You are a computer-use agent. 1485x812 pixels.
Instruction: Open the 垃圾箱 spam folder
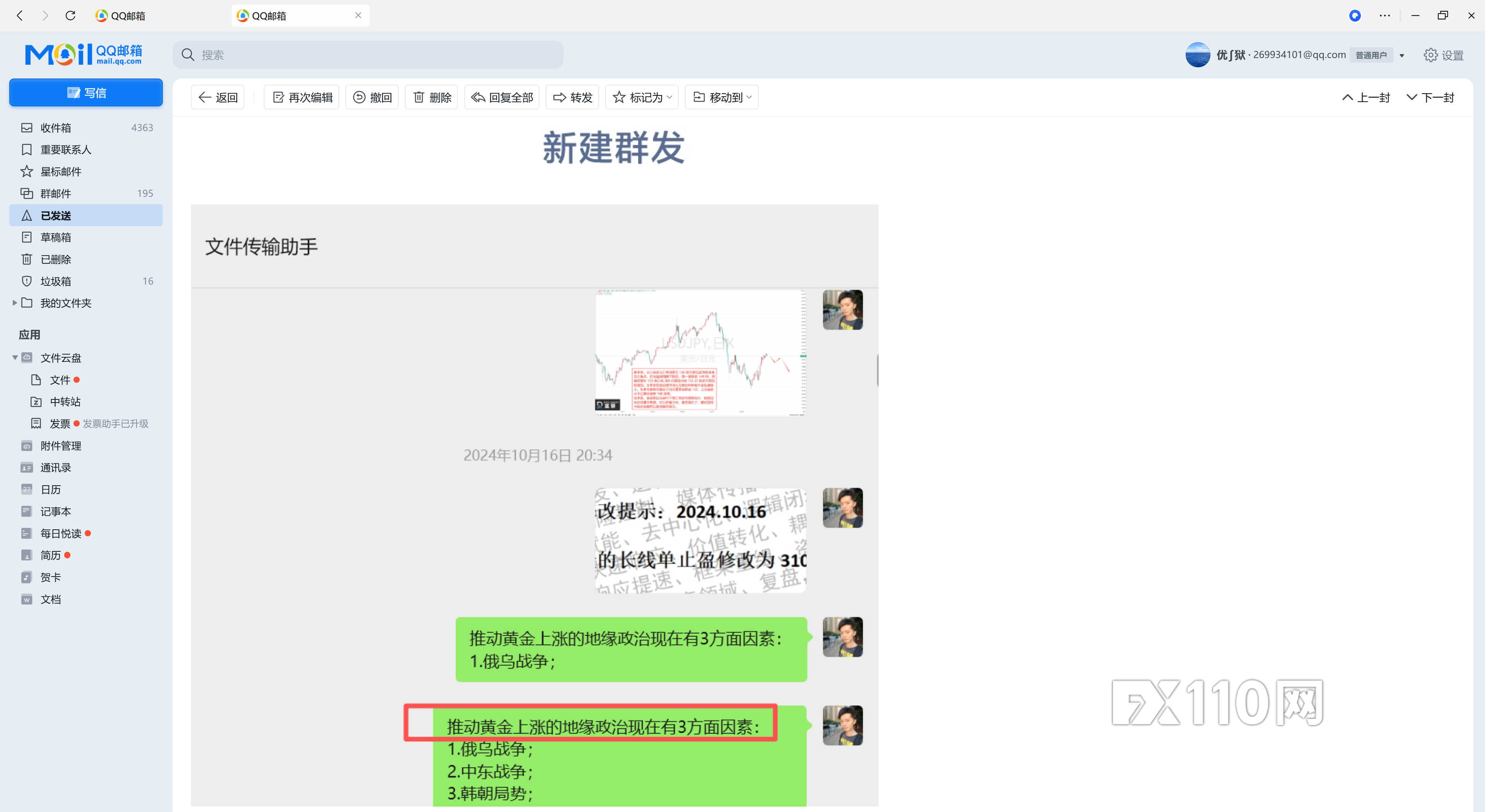[86, 281]
